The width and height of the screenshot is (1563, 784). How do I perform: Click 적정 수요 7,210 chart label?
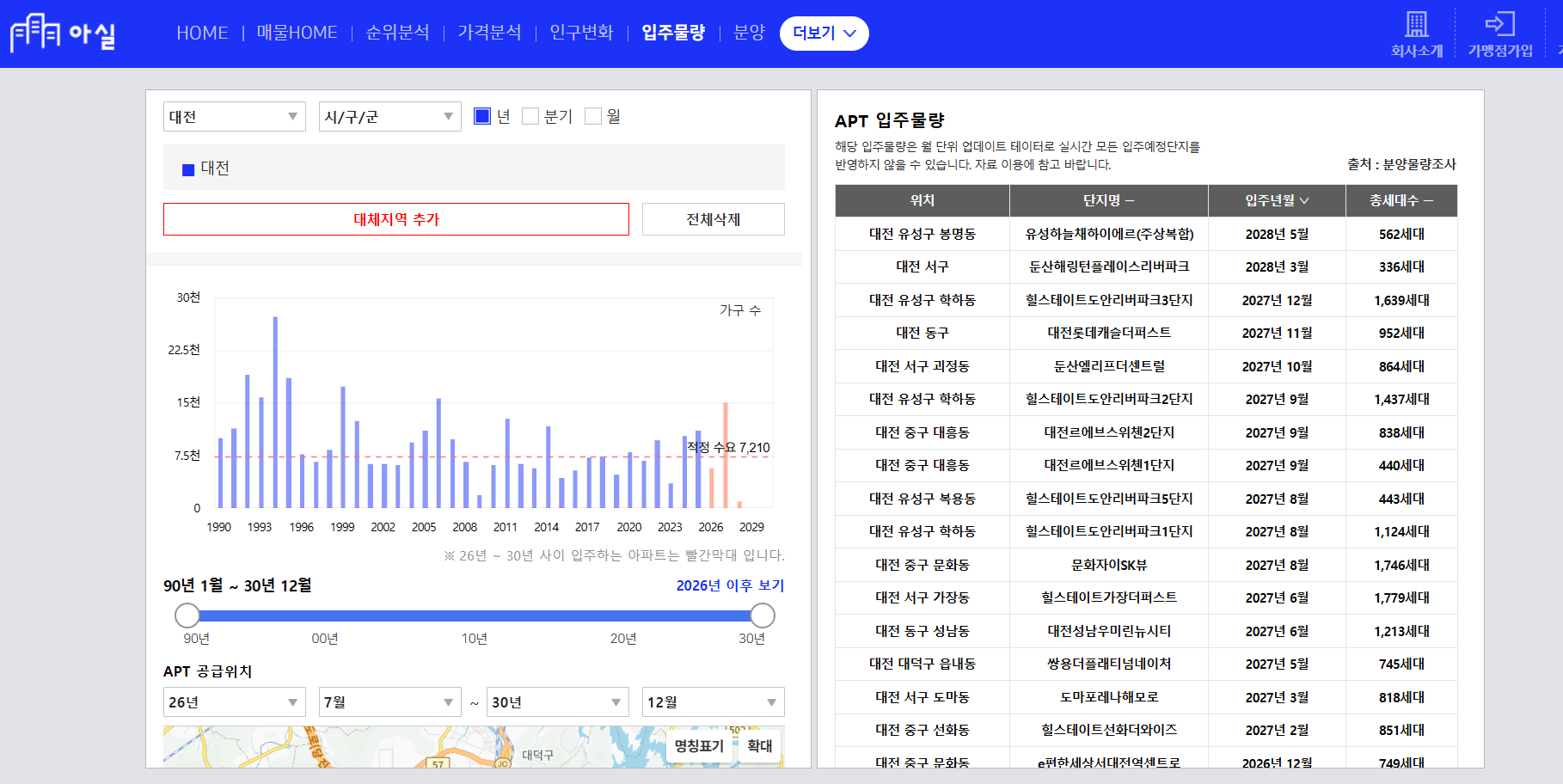(728, 447)
